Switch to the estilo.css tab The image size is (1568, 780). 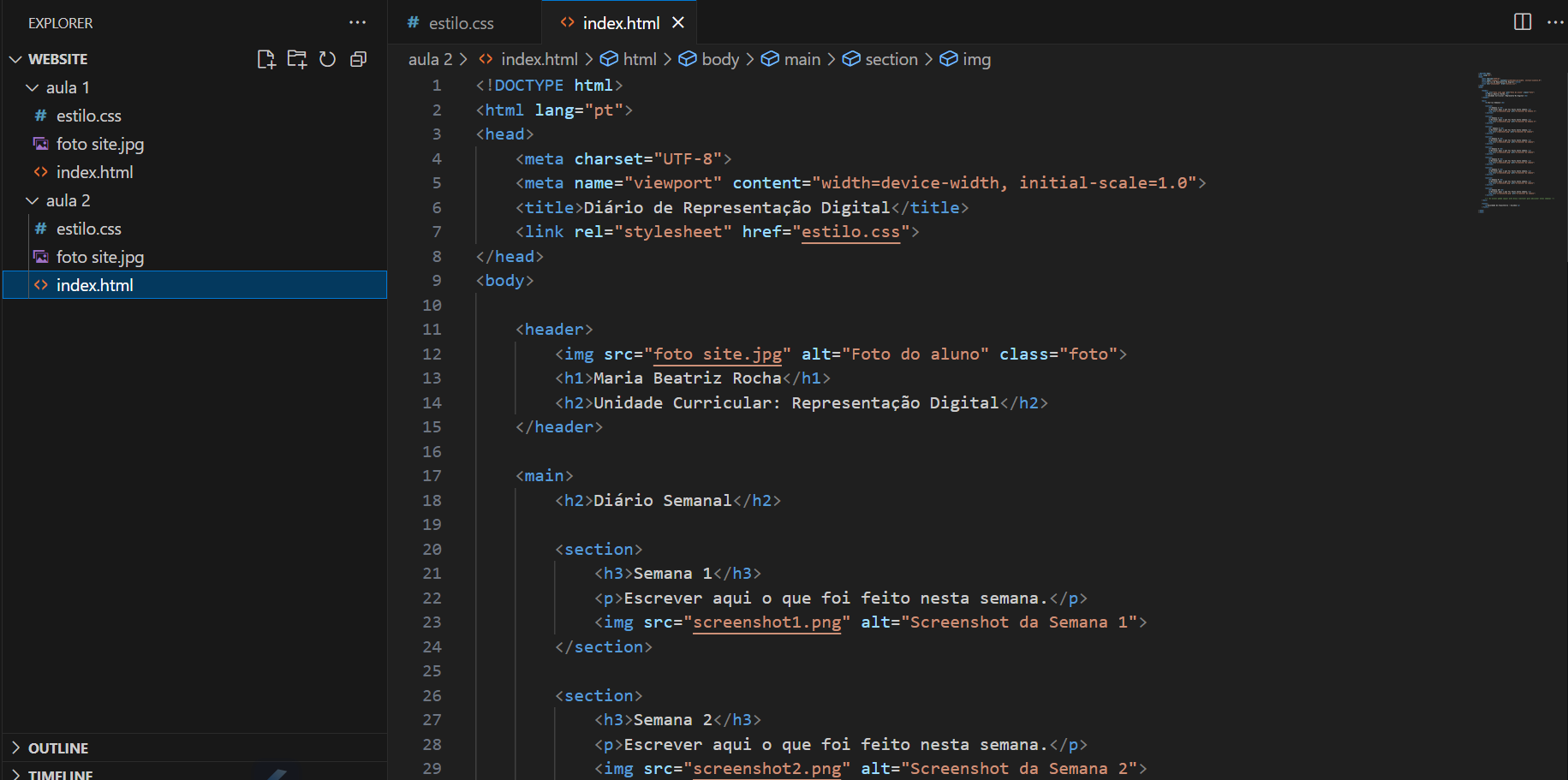[463, 22]
